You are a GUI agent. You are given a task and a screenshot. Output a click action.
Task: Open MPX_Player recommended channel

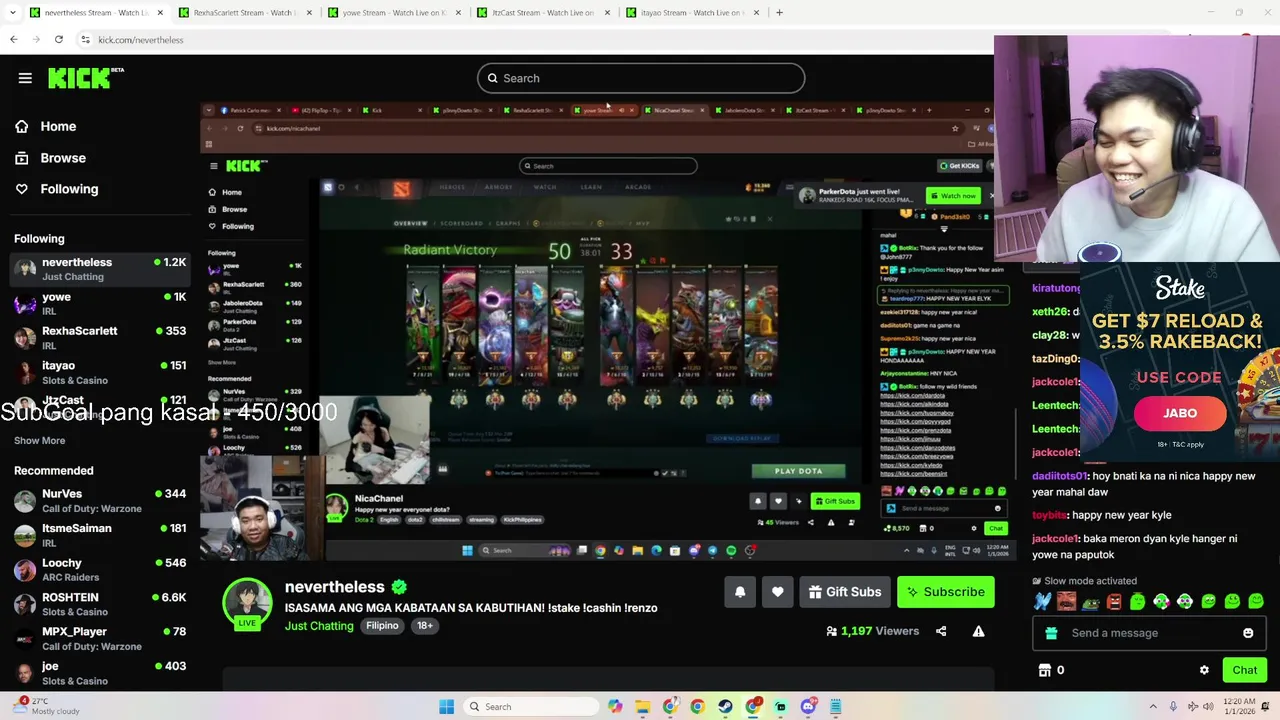[x=100, y=639]
